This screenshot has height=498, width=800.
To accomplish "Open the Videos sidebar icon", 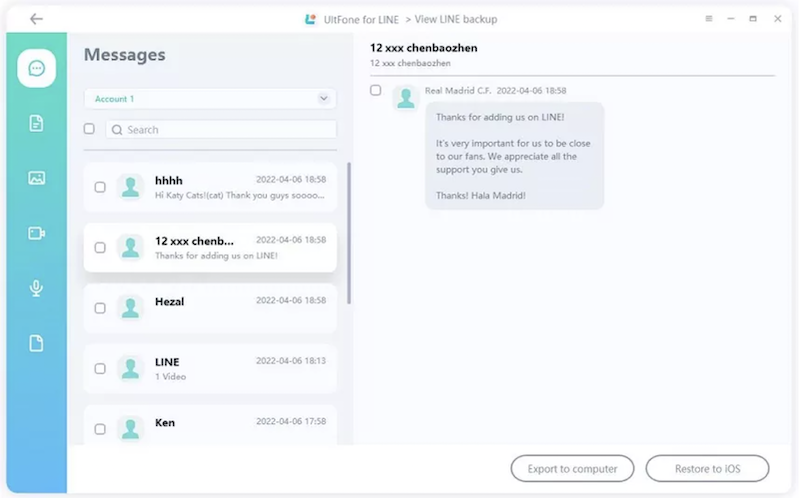I will coord(37,233).
